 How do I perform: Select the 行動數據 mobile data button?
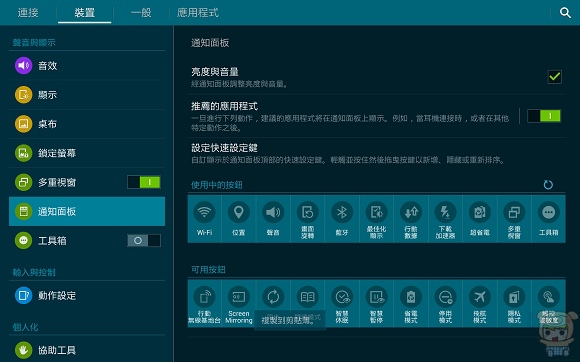[411, 219]
